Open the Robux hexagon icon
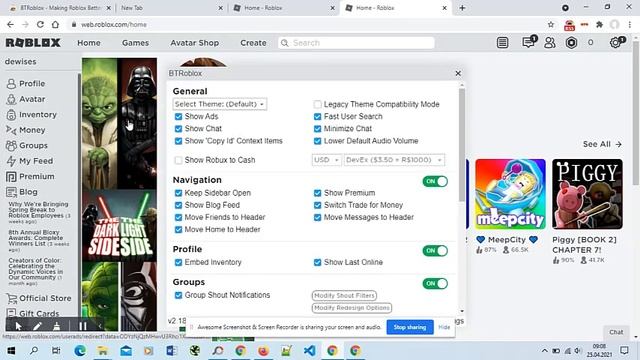This screenshot has width=640, height=360. 571,42
